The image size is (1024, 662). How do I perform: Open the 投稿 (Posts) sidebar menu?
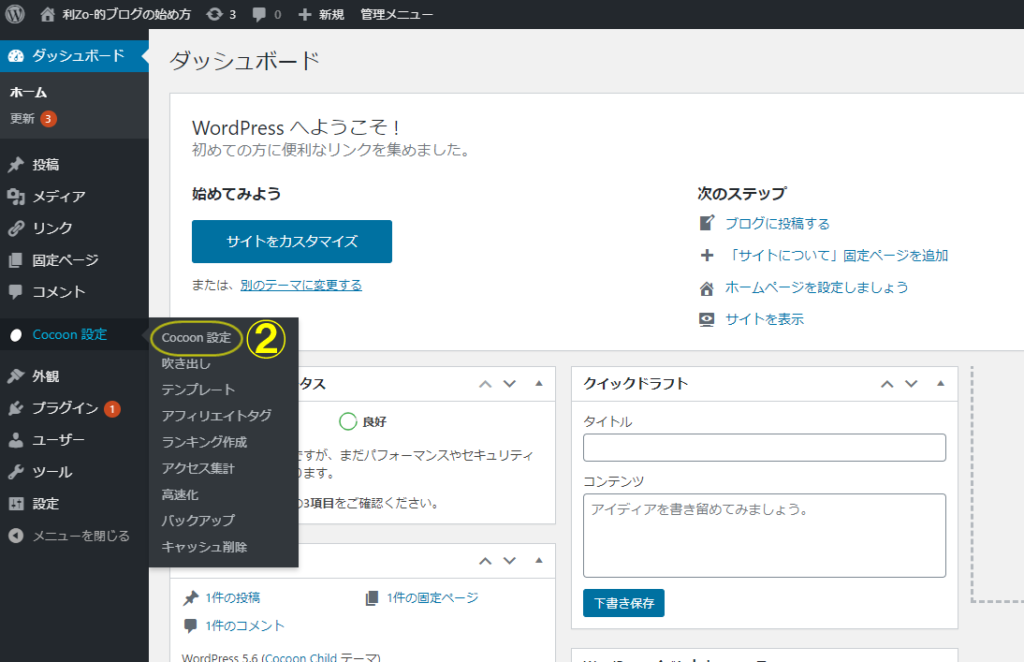pos(45,165)
